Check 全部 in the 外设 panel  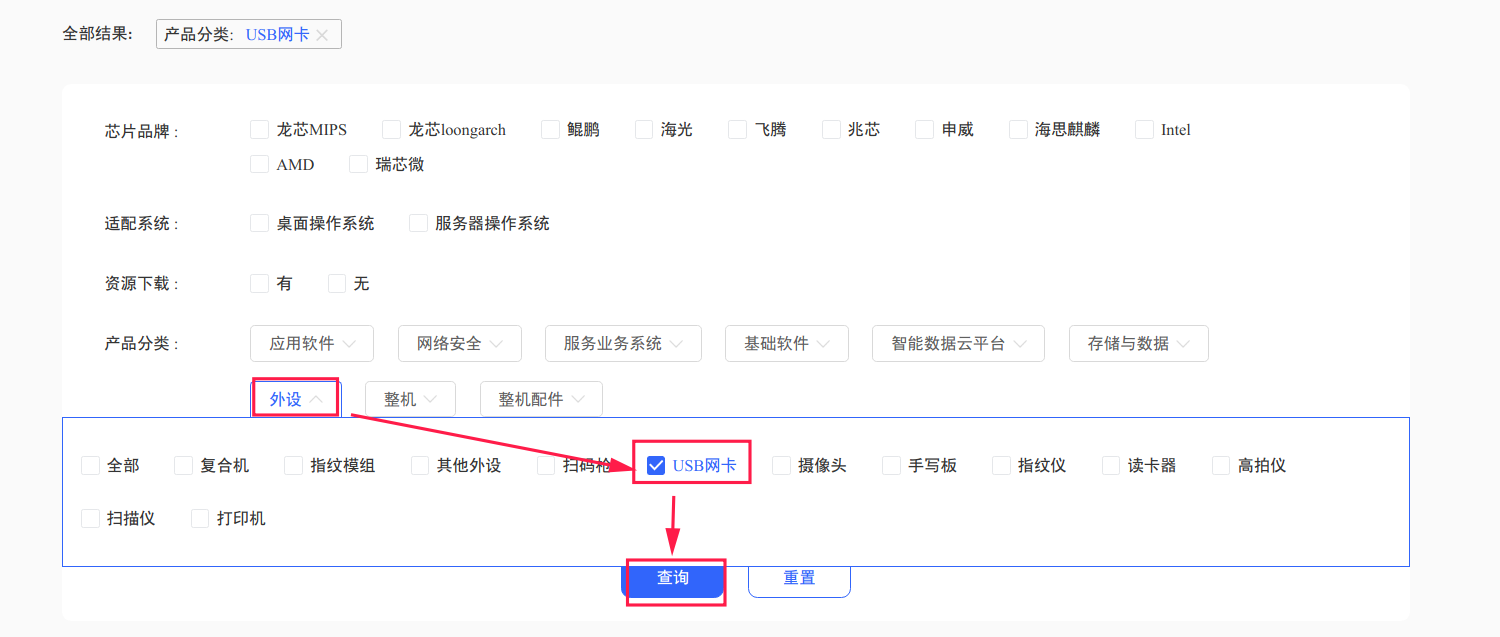point(91,465)
